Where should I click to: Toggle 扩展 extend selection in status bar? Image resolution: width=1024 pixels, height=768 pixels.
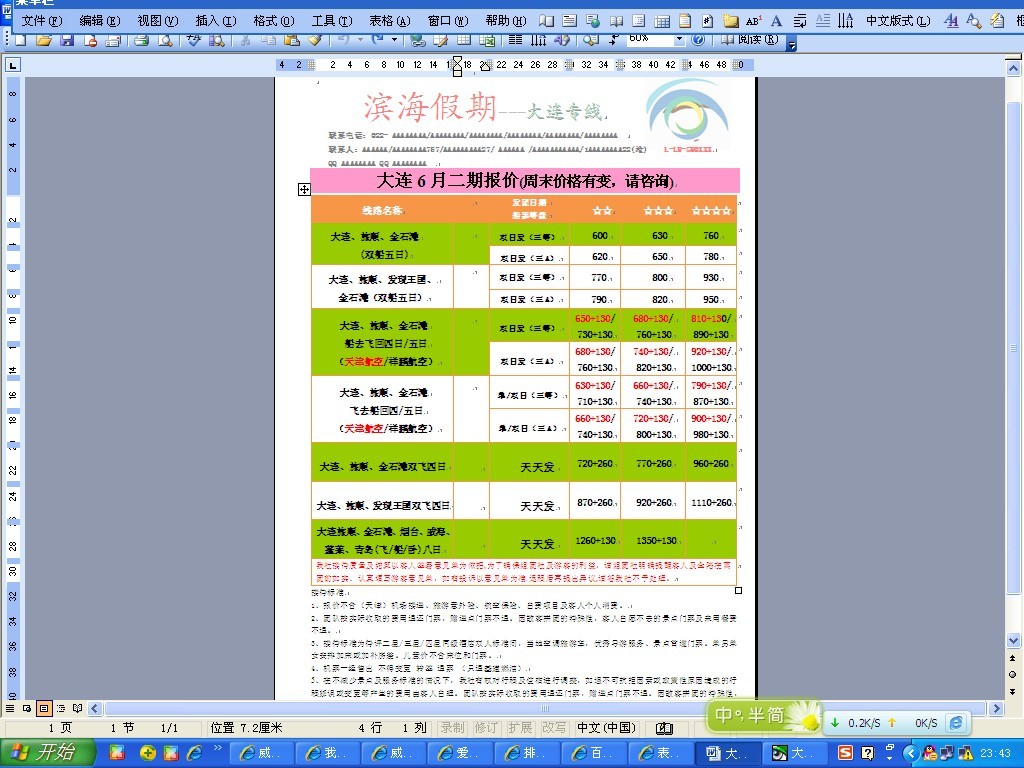[x=520, y=728]
